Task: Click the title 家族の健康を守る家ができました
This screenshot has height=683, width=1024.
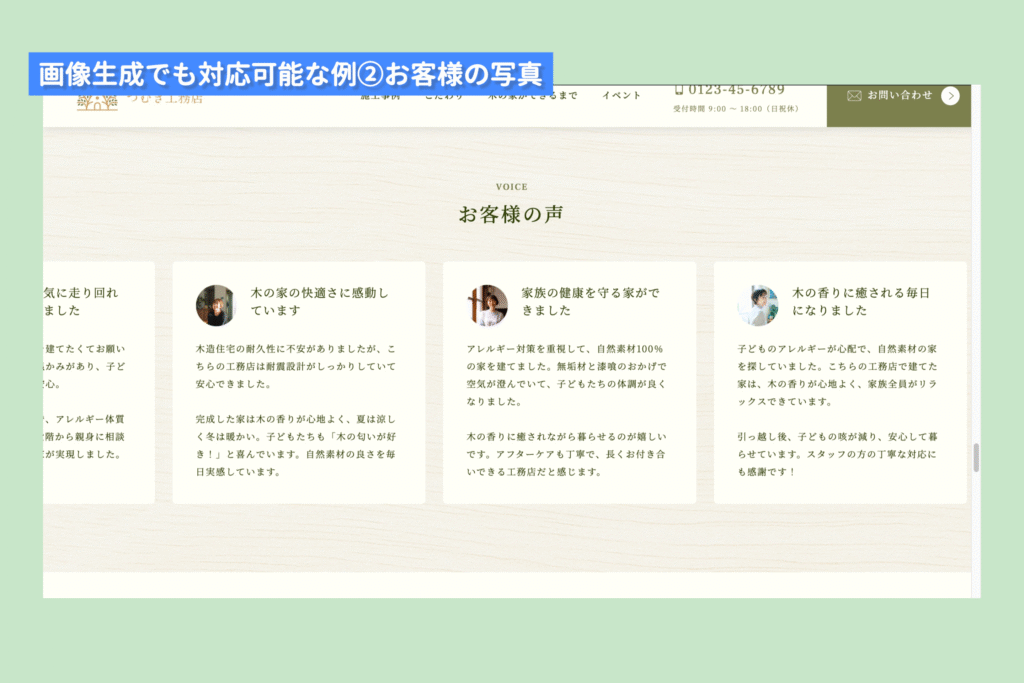Action: pos(590,302)
